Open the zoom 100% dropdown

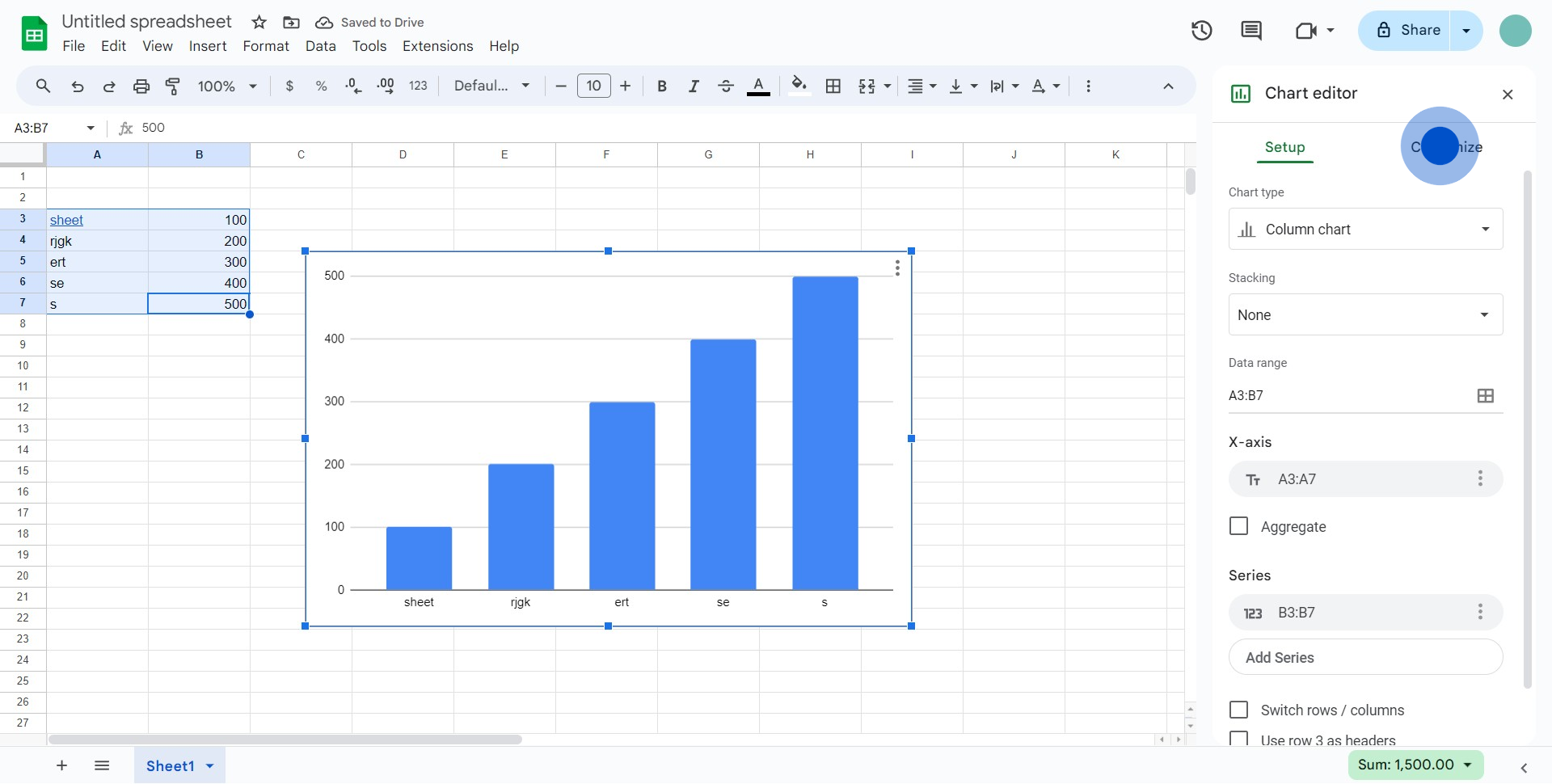coord(226,86)
